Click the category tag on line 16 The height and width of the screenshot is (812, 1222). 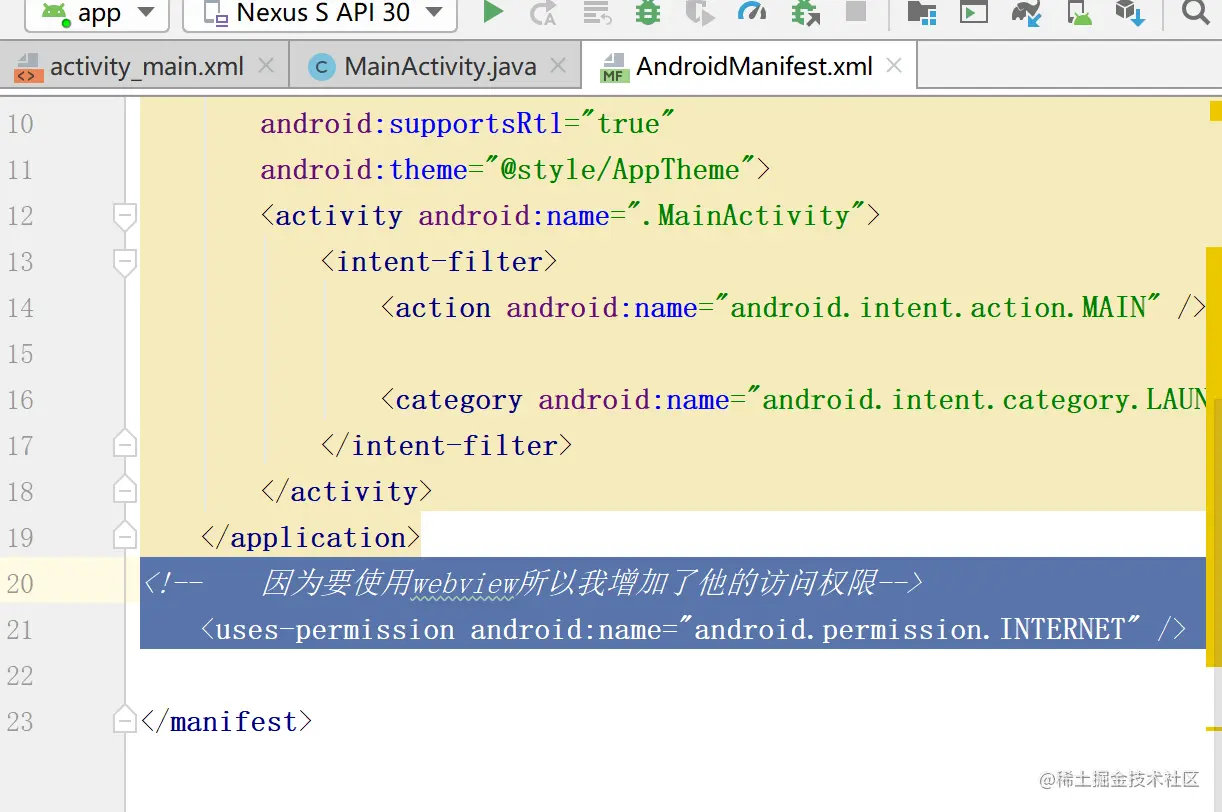click(458, 399)
